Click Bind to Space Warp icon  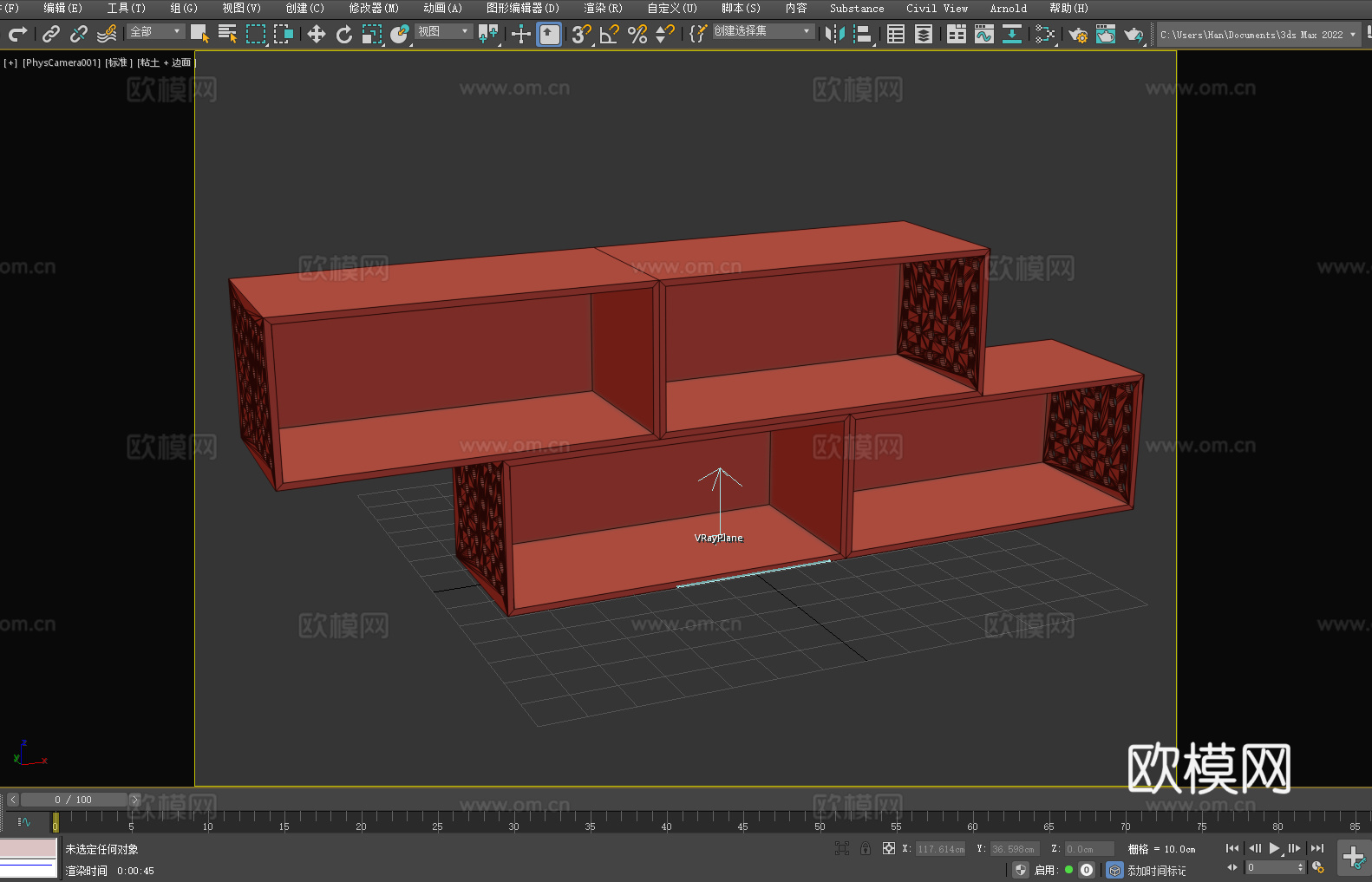107,34
